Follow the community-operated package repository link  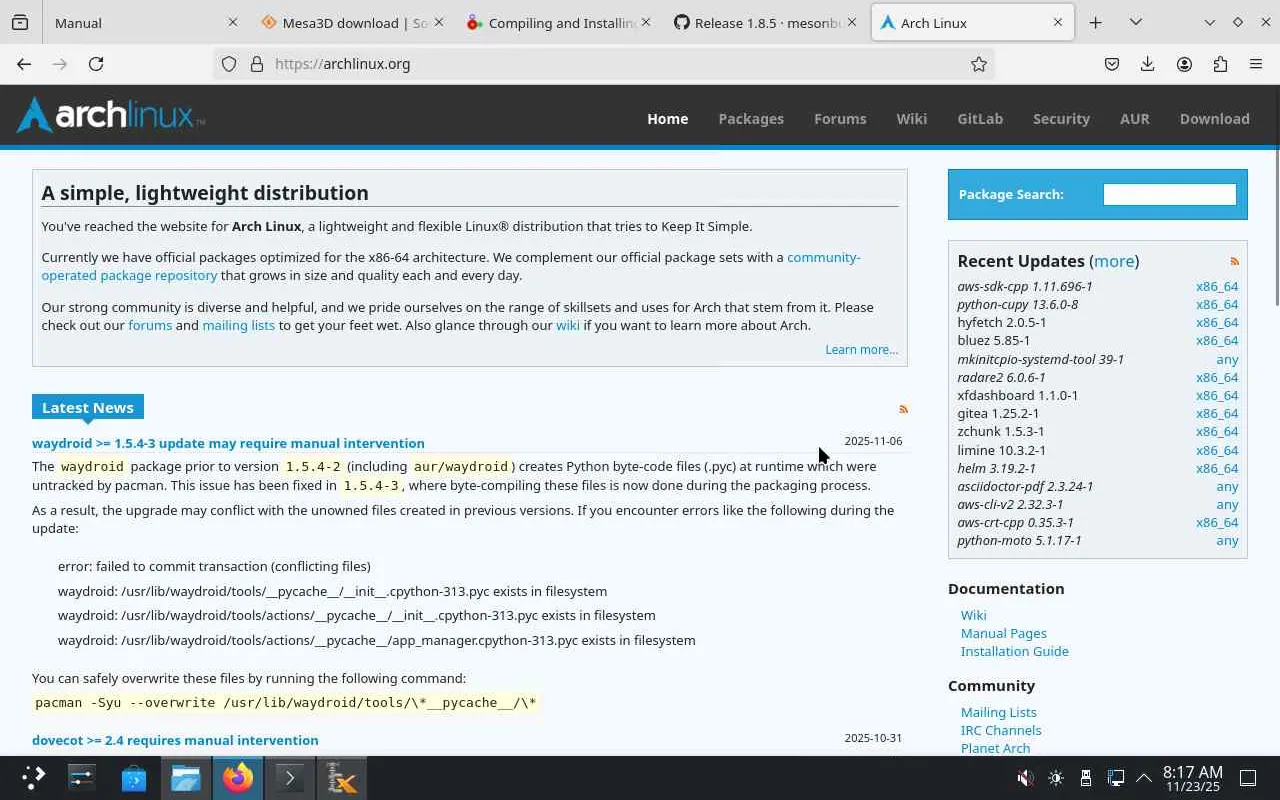[451, 266]
